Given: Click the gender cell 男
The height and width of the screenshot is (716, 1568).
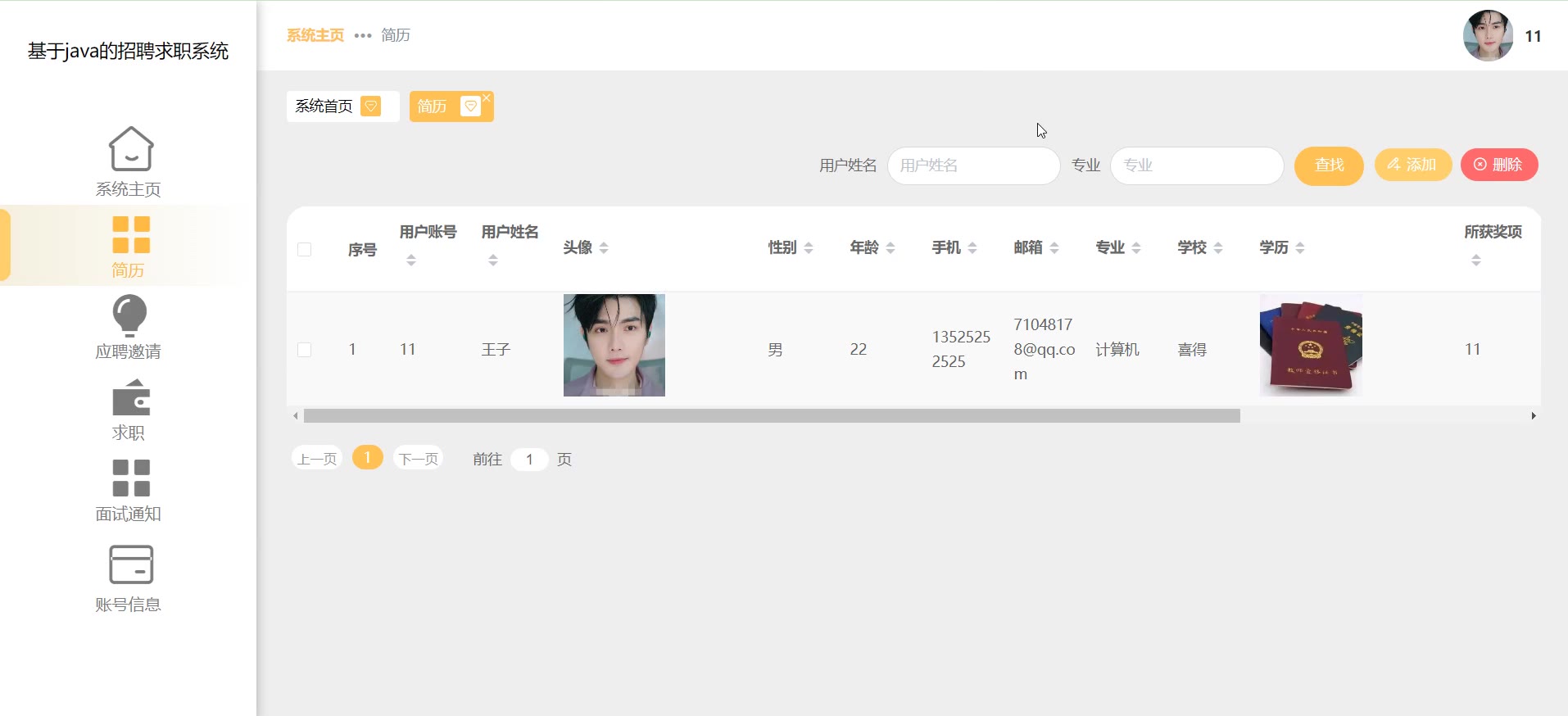Looking at the screenshot, I should coord(775,350).
